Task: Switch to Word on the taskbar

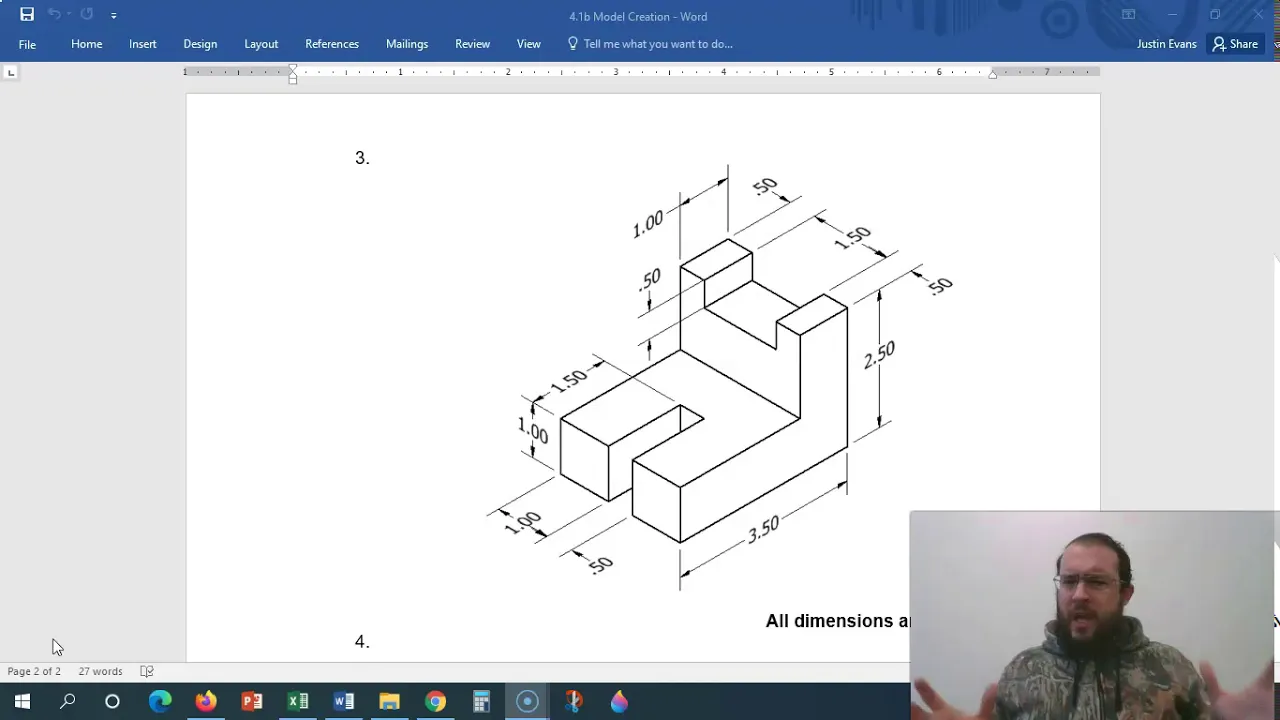Action: pyautogui.click(x=344, y=701)
